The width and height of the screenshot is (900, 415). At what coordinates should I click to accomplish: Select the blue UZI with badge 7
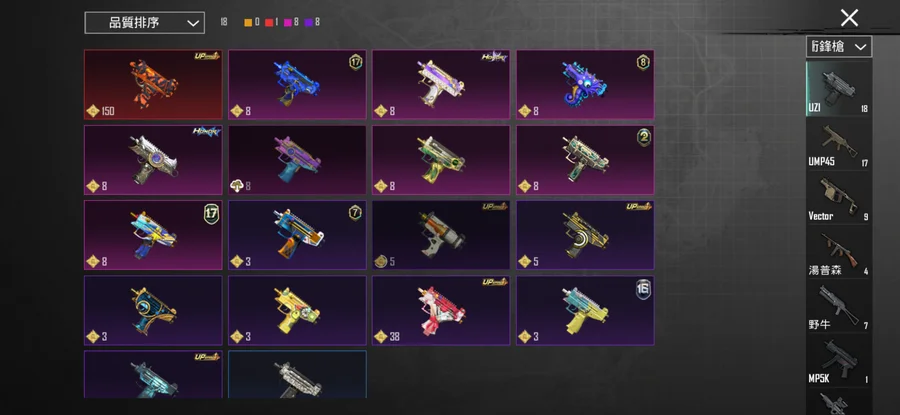[297, 235]
